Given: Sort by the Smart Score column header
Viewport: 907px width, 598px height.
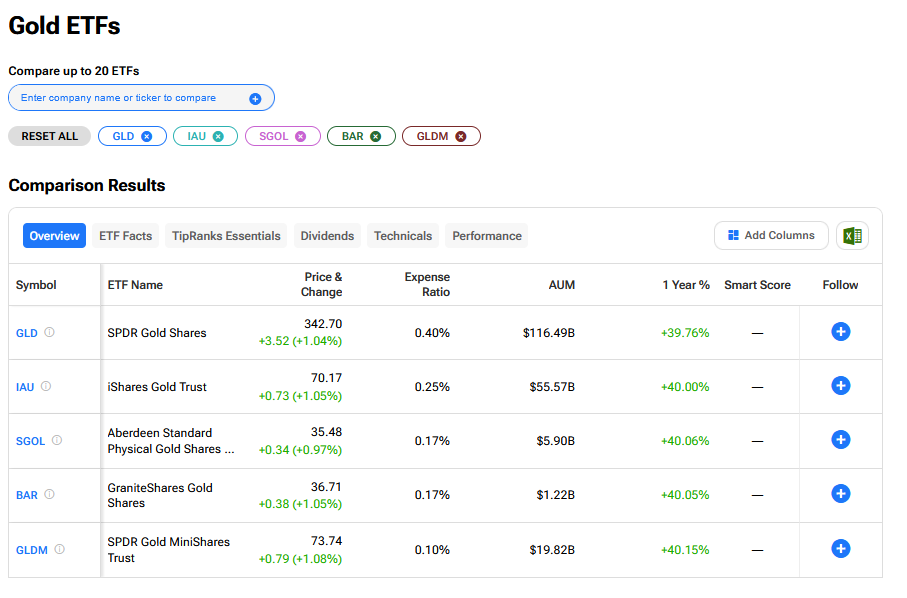Looking at the screenshot, I should 757,285.
